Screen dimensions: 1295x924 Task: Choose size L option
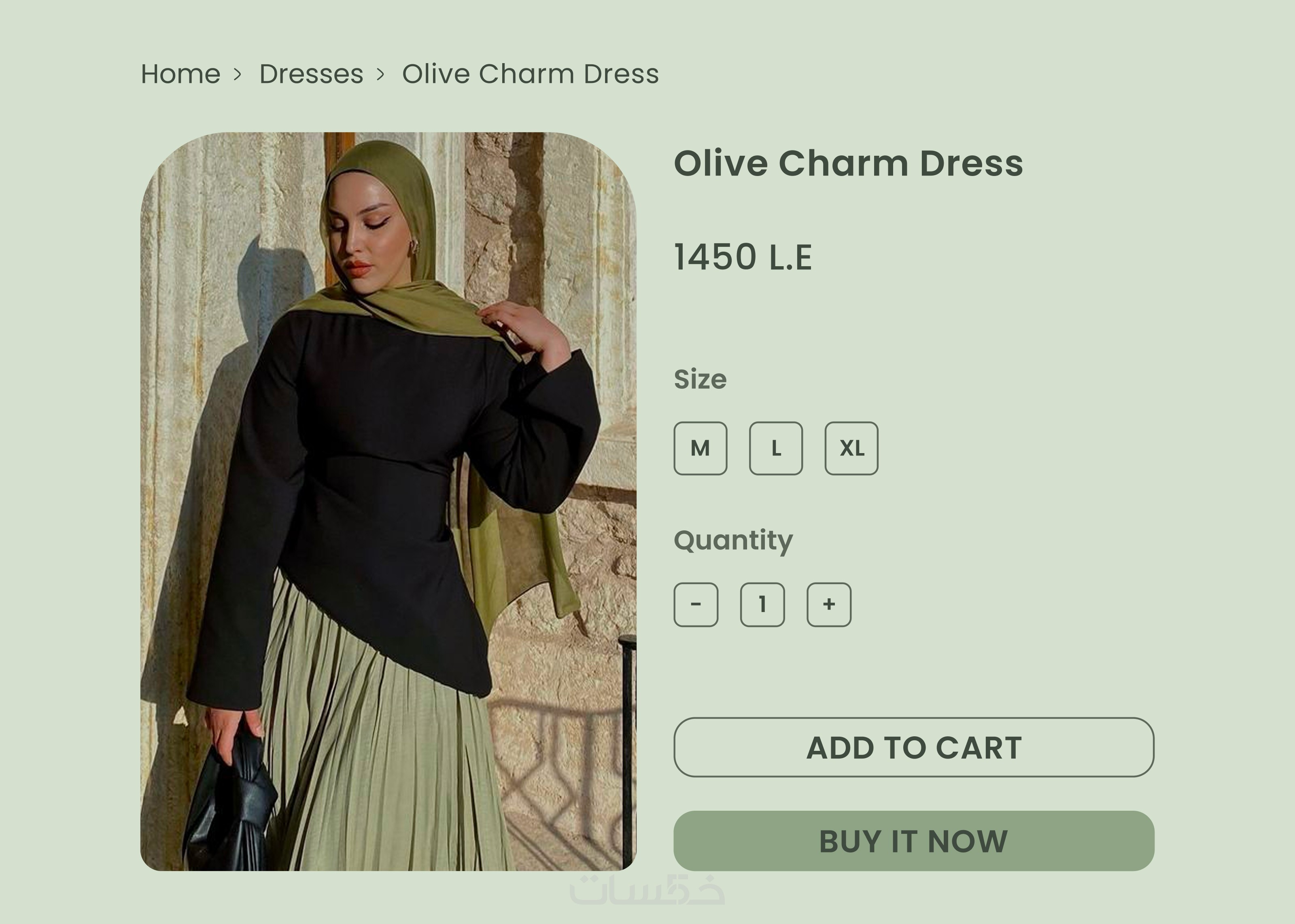click(x=775, y=448)
